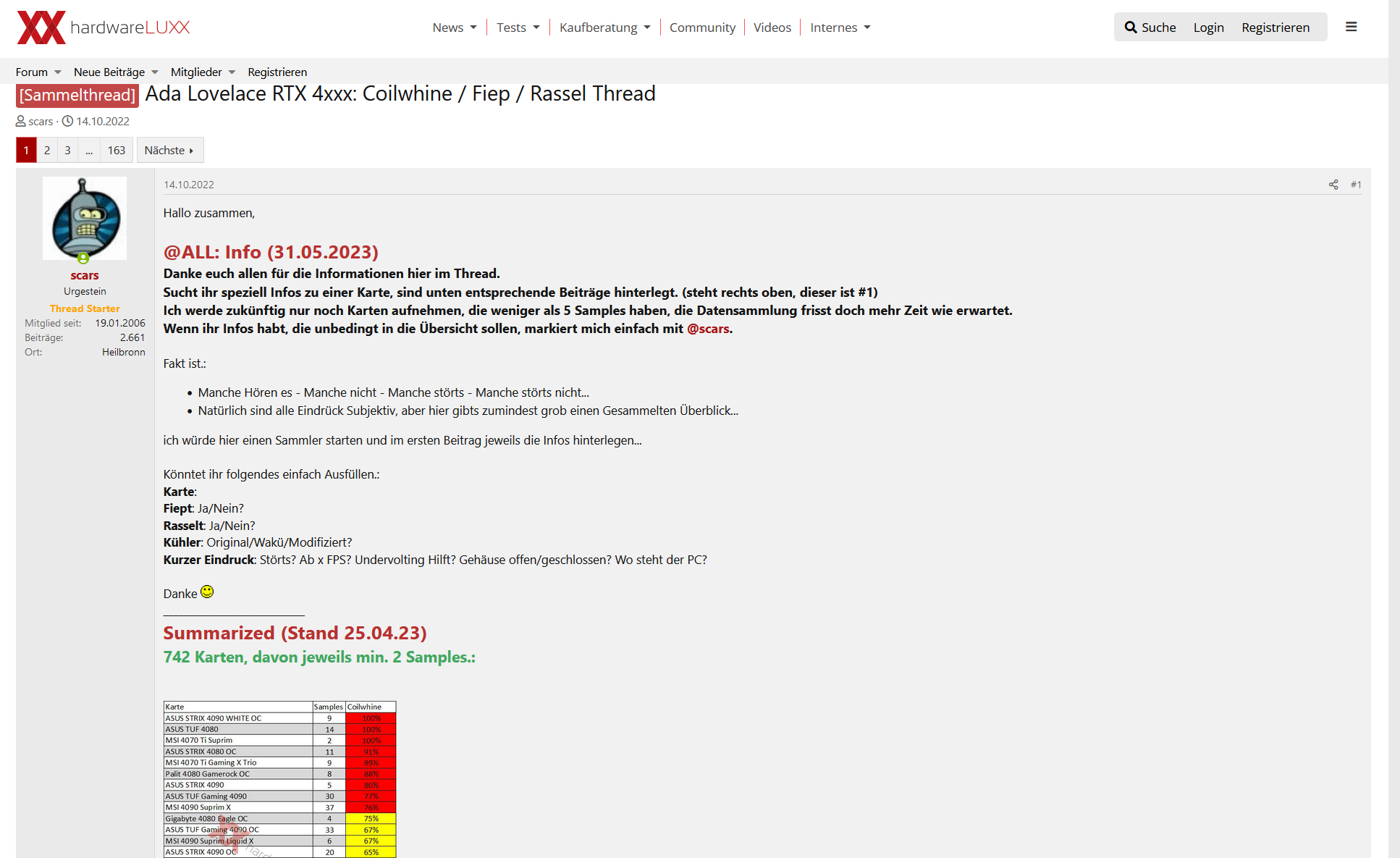Click the #1 post number link

(x=1356, y=185)
